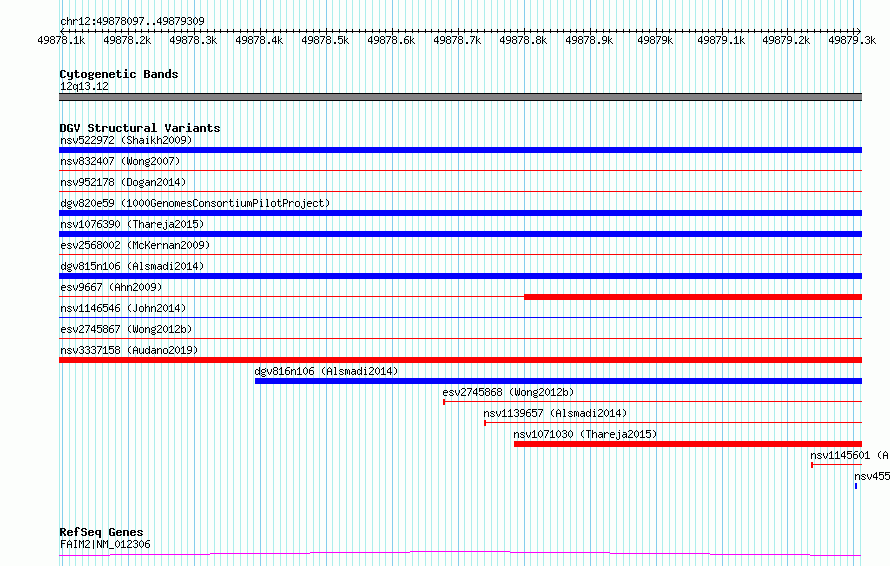Click the nsv522972 (Shaikh2009) variant label
Image resolution: width=890 pixels, height=566 pixels.
pyautogui.click(x=126, y=140)
